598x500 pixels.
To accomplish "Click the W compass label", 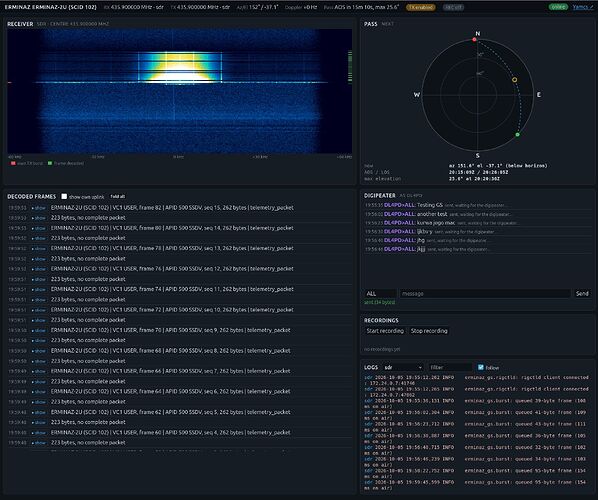I will click(x=417, y=95).
